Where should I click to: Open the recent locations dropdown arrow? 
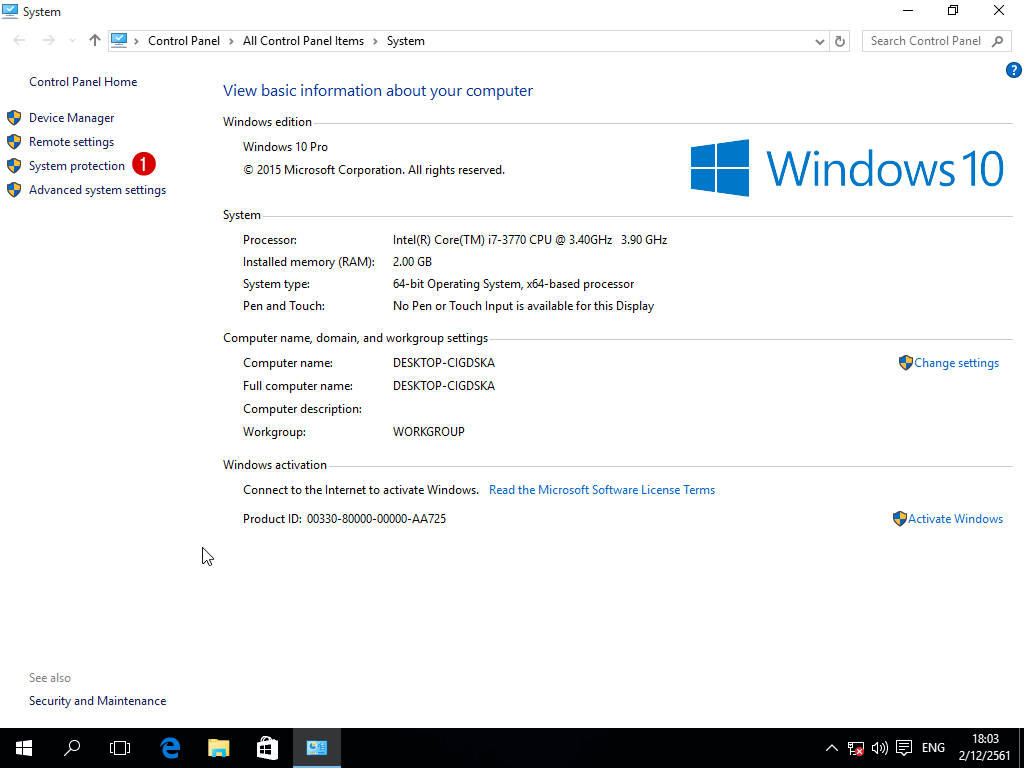[x=72, y=41]
